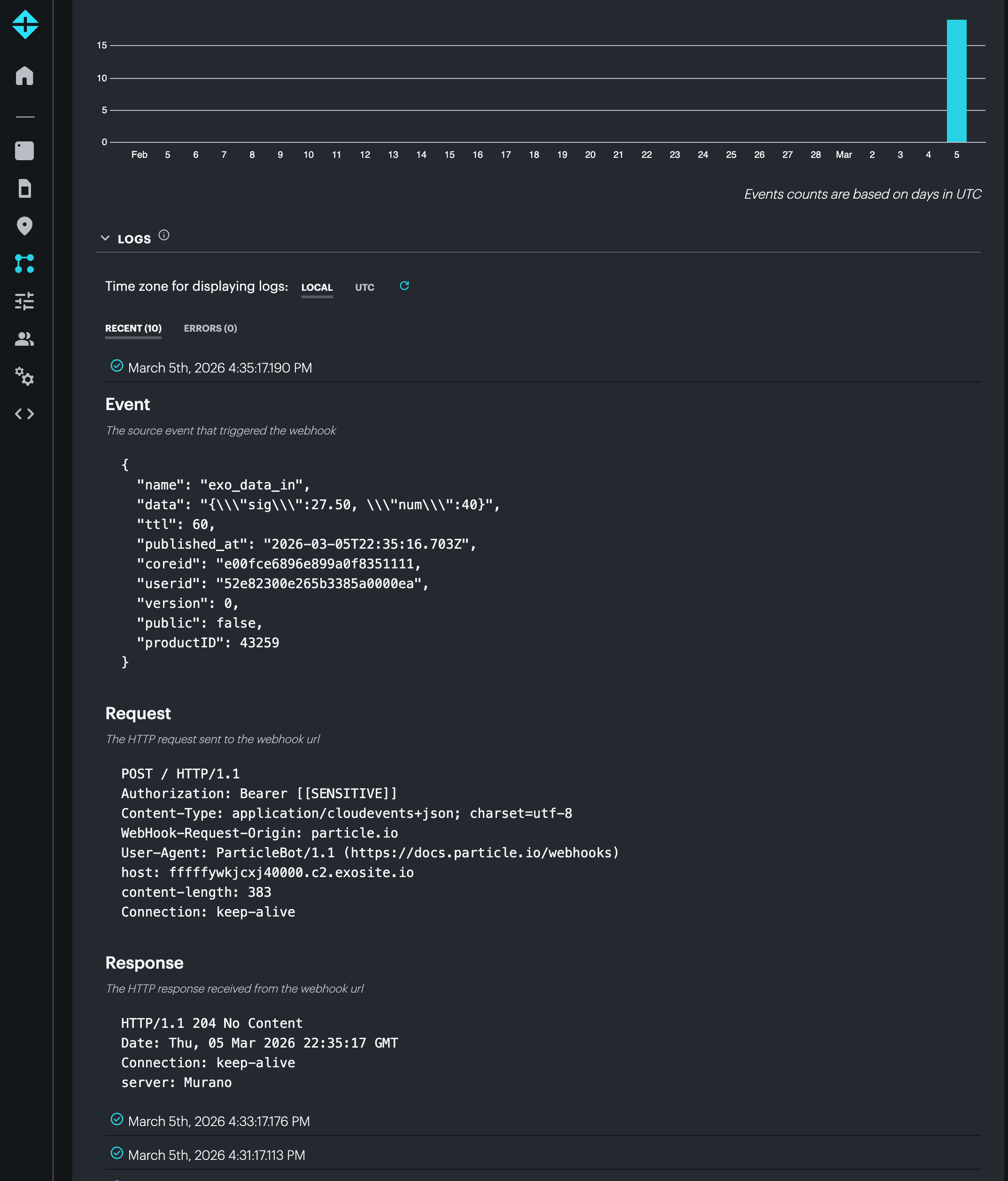1008x1181 pixels.
Task: Open the Location map section in the sidebar
Action: [24, 226]
